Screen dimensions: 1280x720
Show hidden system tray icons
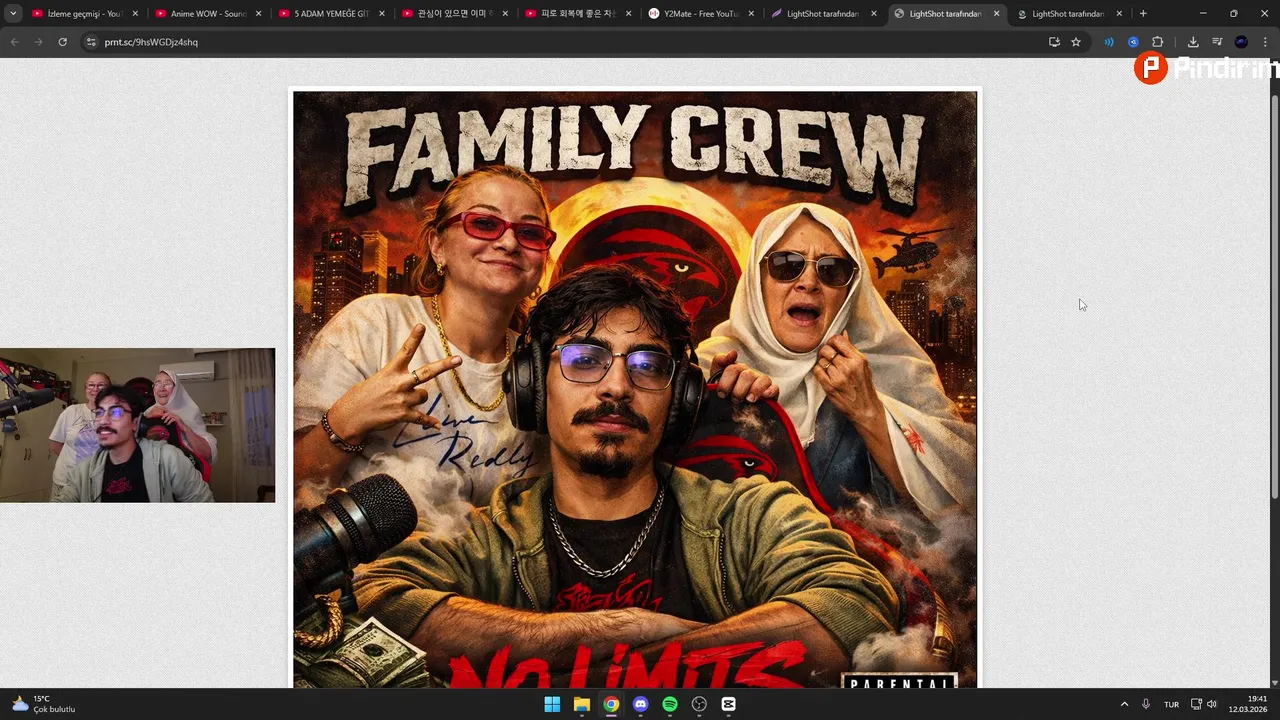tap(1124, 704)
